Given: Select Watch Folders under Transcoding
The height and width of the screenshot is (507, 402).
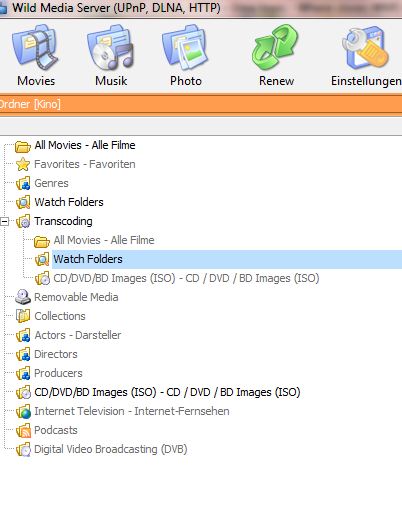Looking at the screenshot, I should 227,259.
